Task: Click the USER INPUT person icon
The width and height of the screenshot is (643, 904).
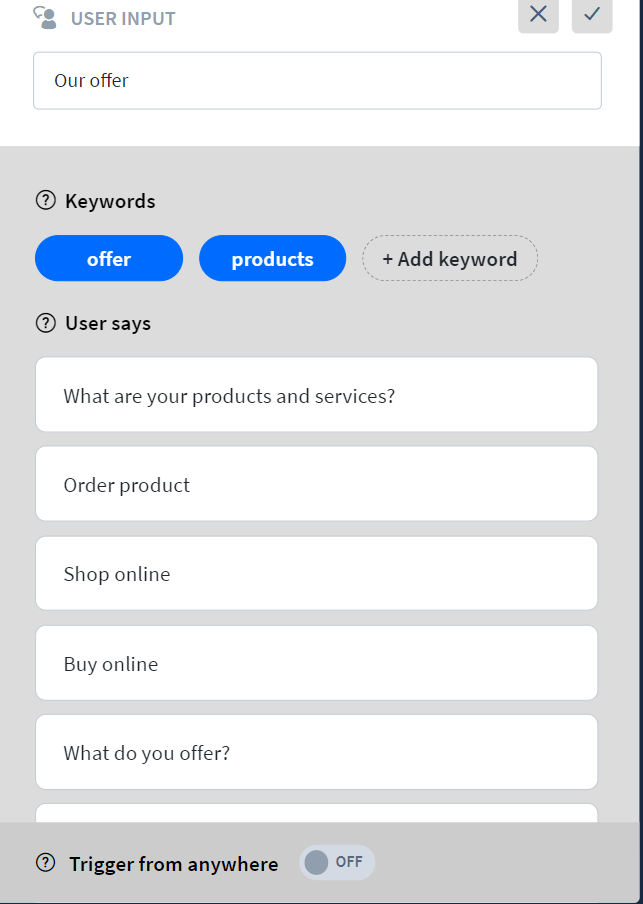Action: 46,17
